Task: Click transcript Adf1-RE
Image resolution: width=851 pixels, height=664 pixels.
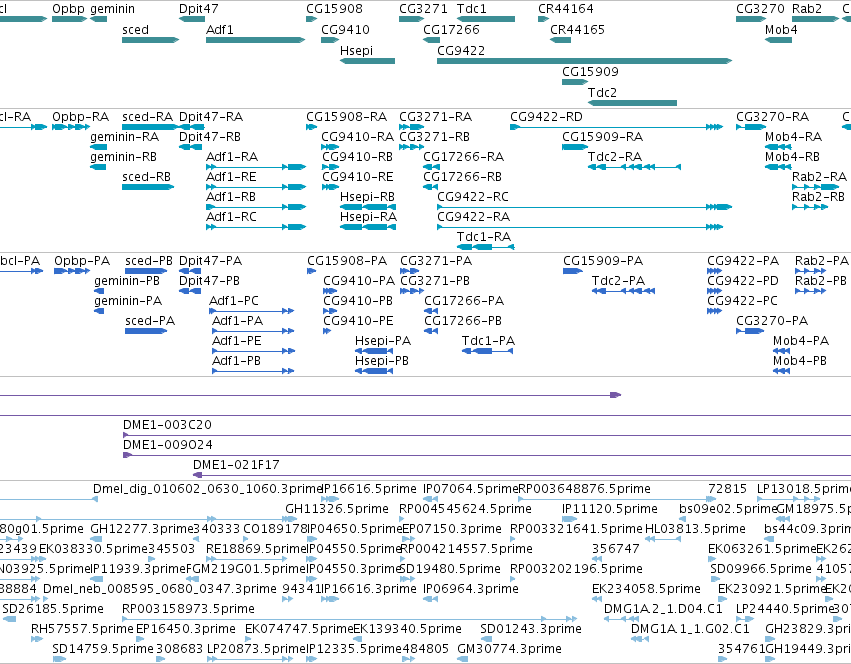Action: [256, 187]
